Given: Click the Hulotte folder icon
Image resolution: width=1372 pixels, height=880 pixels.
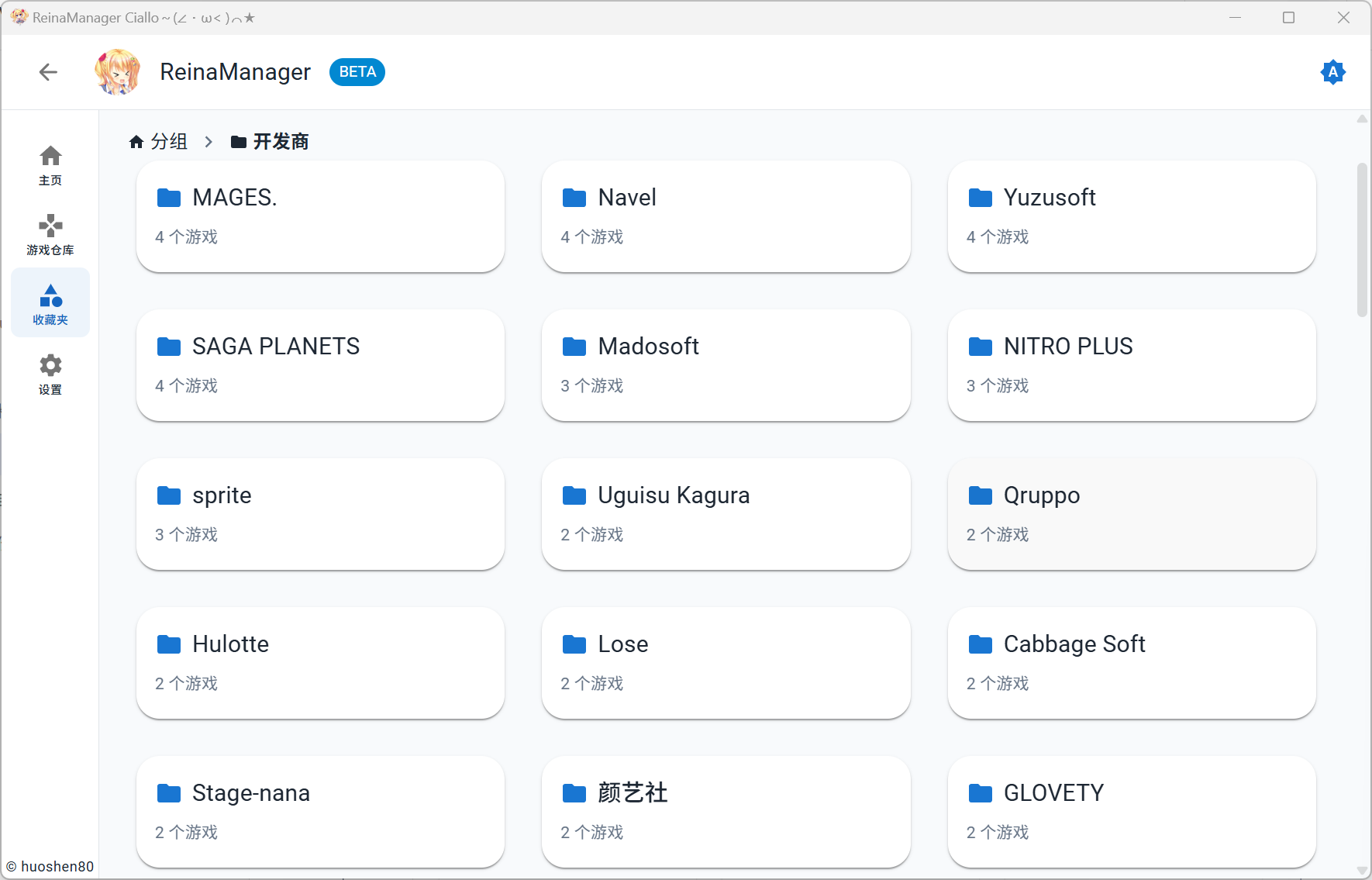Looking at the screenshot, I should click(169, 644).
